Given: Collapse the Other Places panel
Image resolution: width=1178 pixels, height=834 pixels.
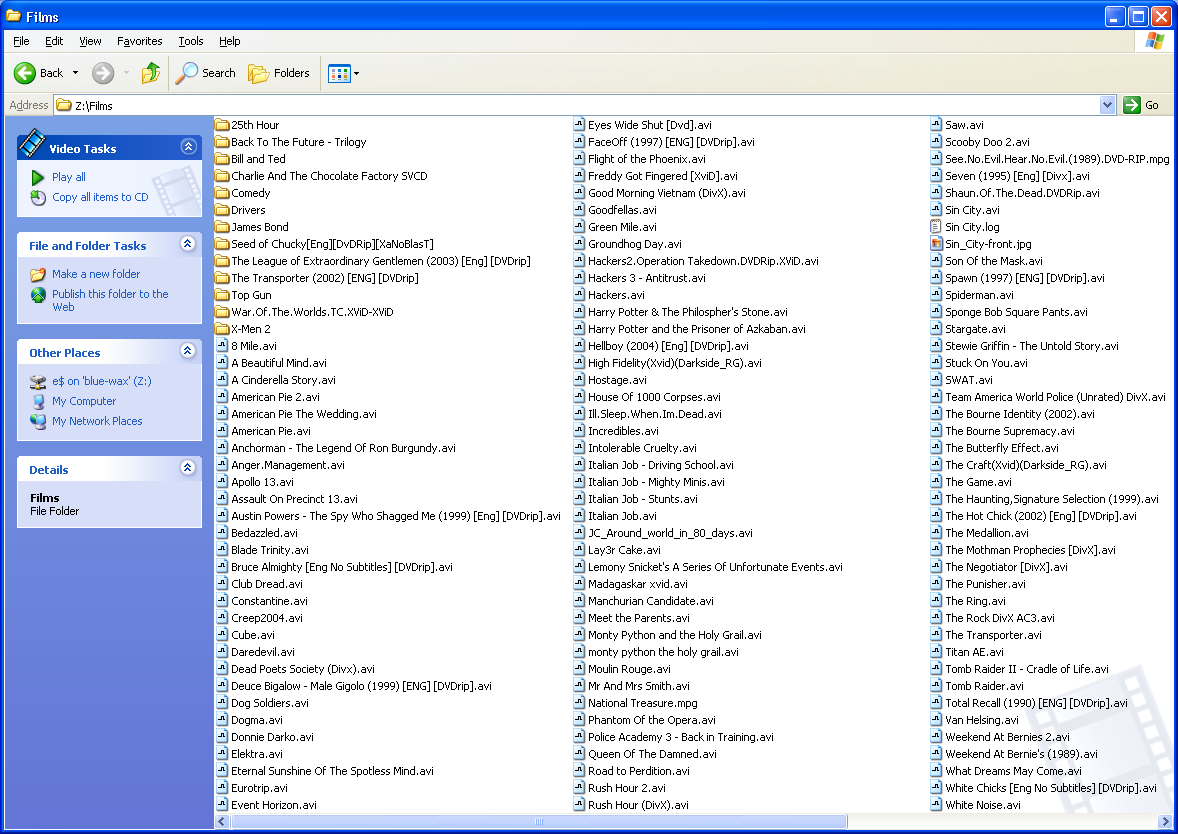Looking at the screenshot, I should [189, 350].
